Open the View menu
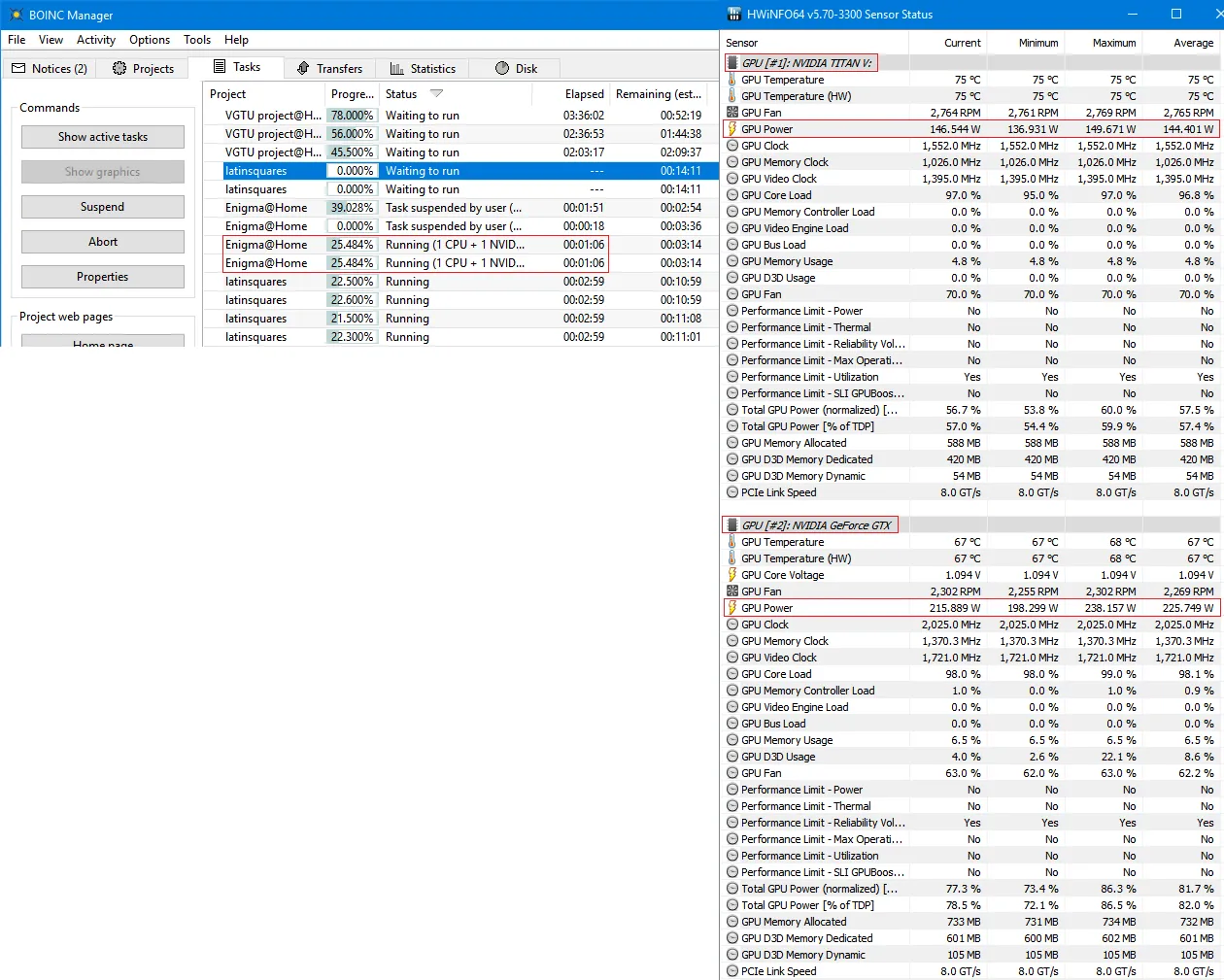The height and width of the screenshot is (980, 1224). [x=51, y=40]
